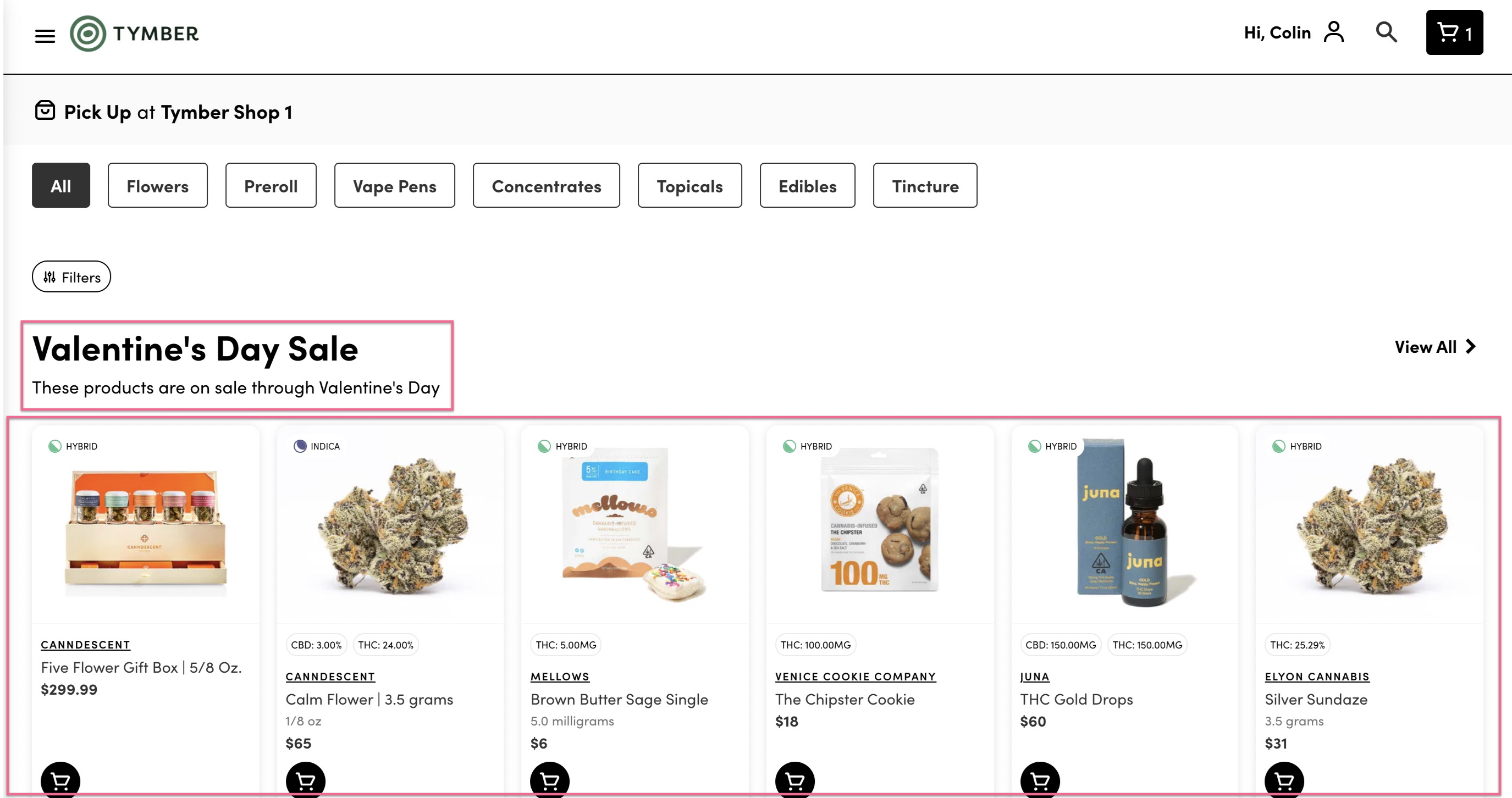
Task: Open Five Flower Gift Box product image
Action: click(146, 532)
